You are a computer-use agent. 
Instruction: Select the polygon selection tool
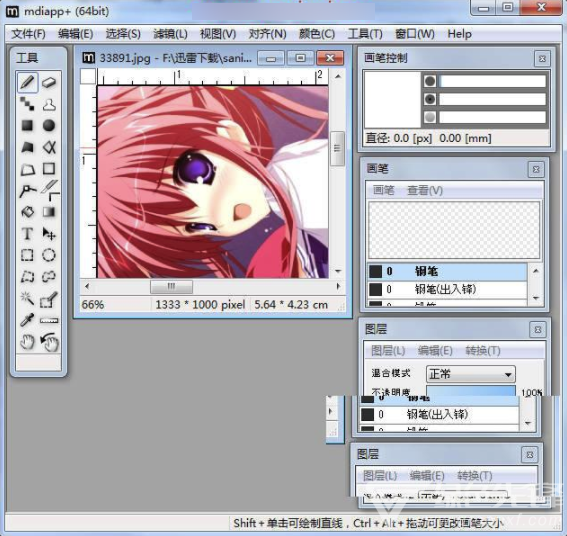[x=27, y=277]
